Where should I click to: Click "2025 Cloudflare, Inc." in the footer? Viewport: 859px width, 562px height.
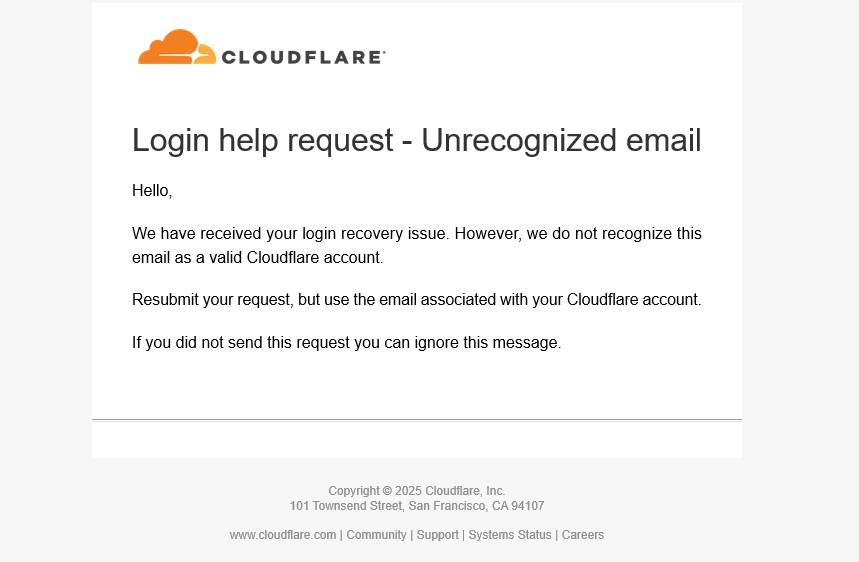click(x=450, y=491)
